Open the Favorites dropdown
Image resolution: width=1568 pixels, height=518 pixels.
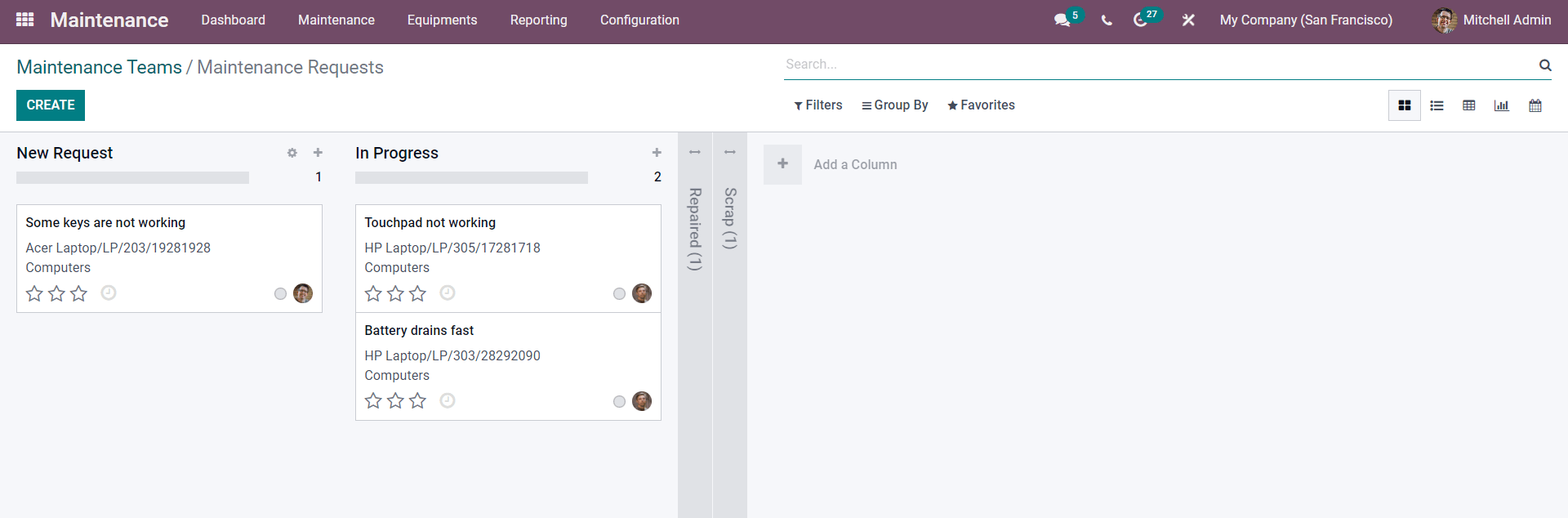click(x=981, y=105)
